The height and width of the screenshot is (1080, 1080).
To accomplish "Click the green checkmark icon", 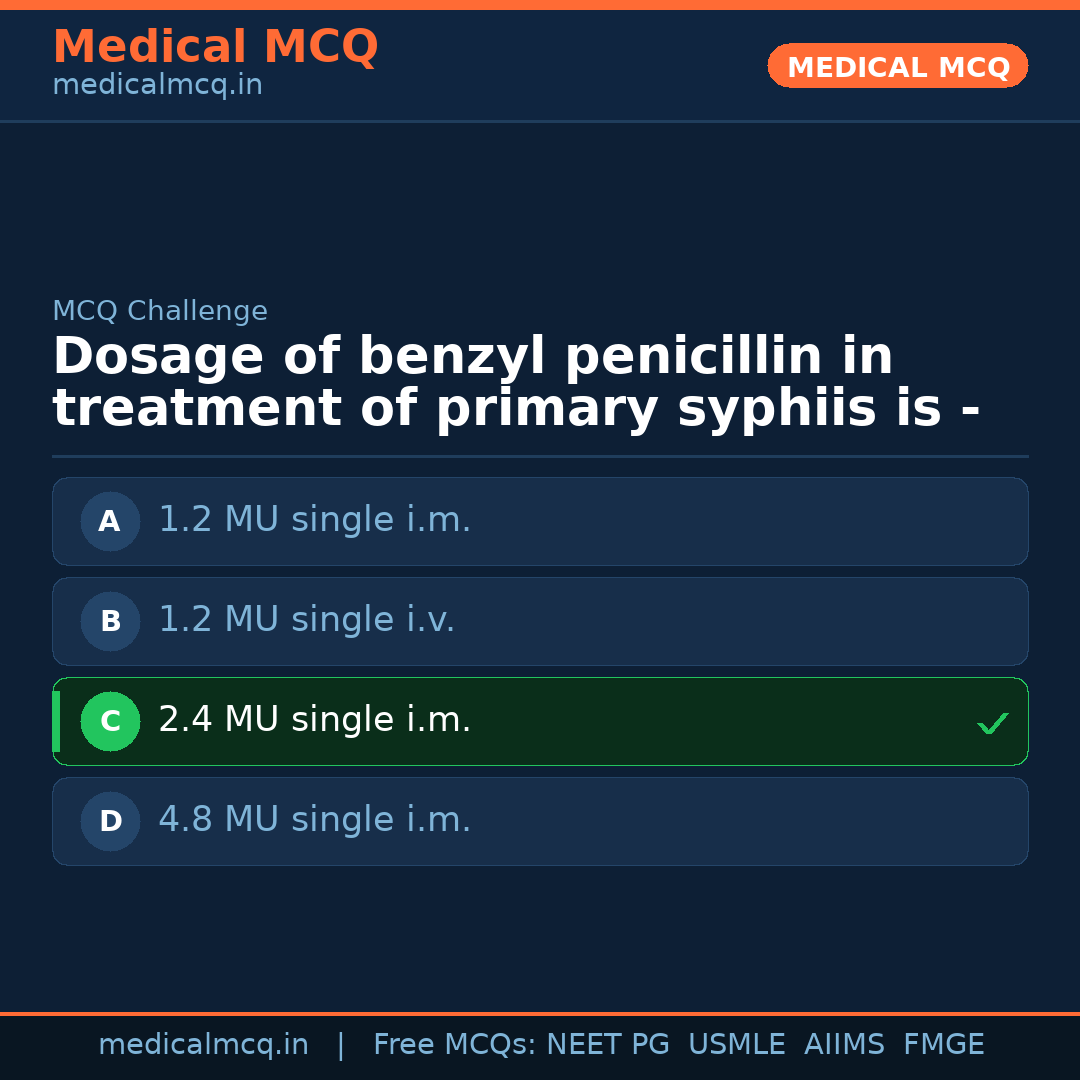I will [x=992, y=723].
